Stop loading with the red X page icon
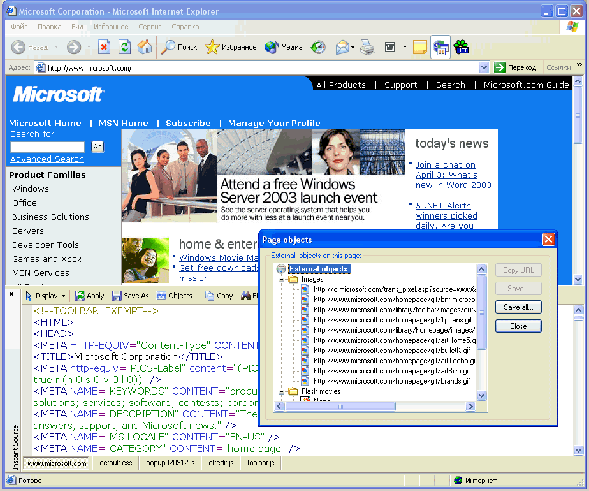 click(x=104, y=47)
